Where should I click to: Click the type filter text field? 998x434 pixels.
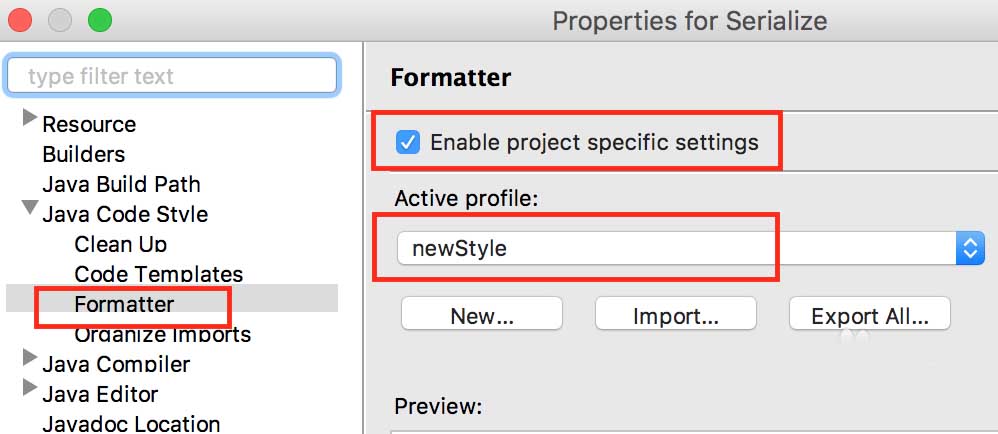pos(172,76)
